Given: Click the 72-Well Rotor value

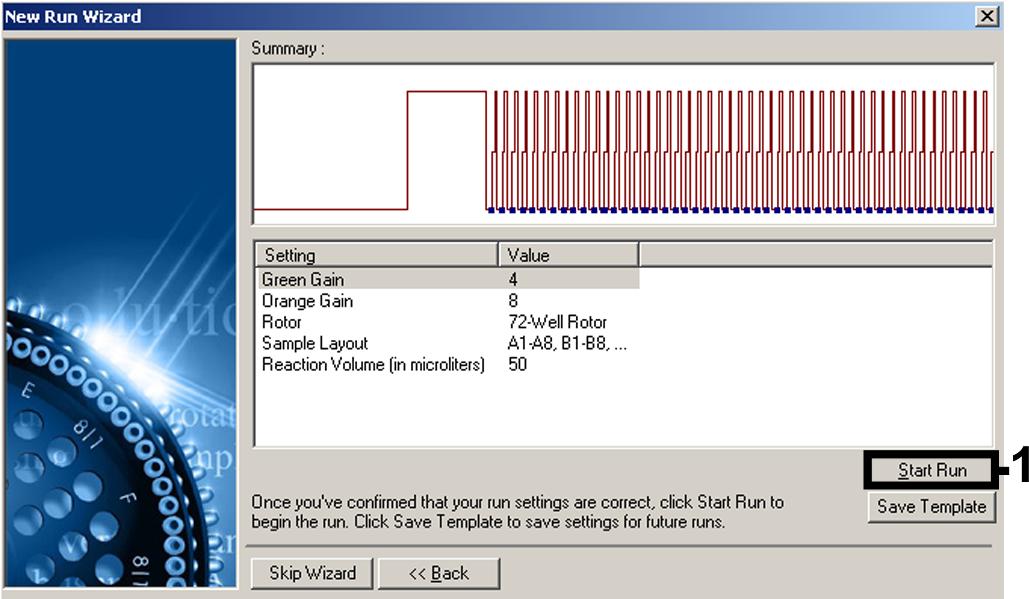Looking at the screenshot, I should coord(557,322).
